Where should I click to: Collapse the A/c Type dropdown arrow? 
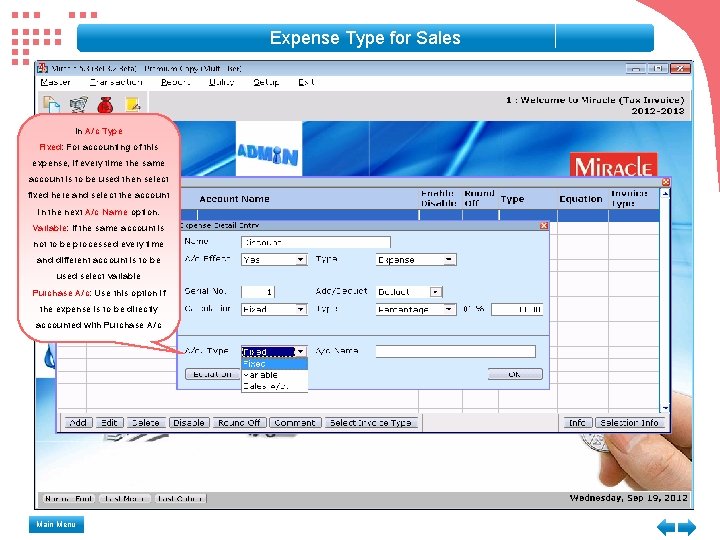point(300,352)
